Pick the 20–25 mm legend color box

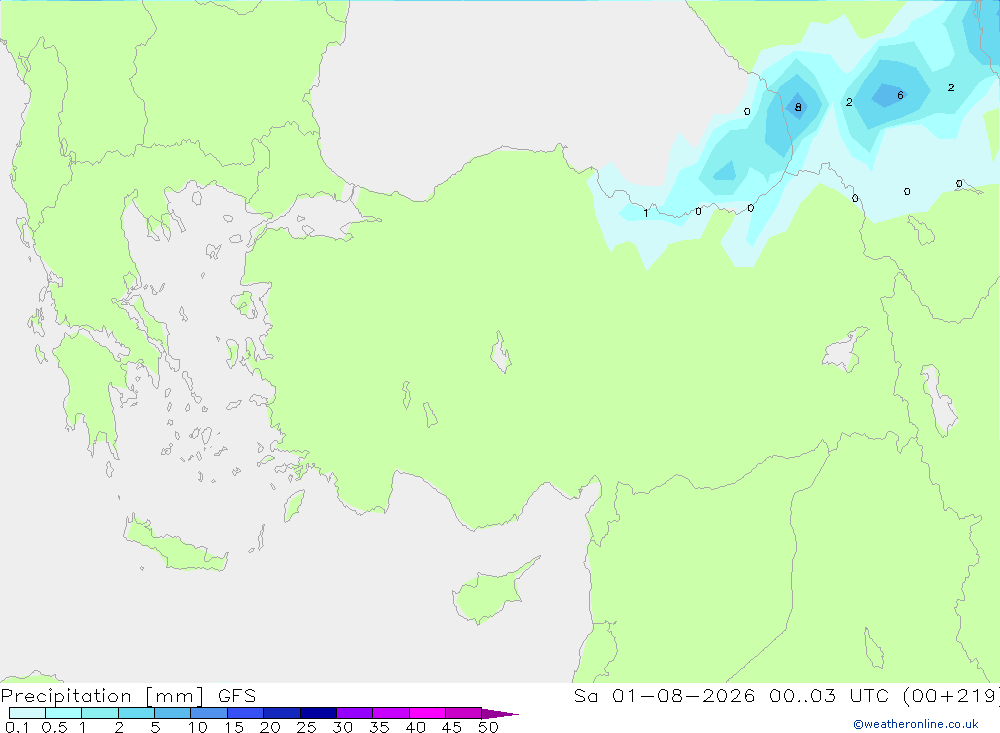(x=282, y=713)
